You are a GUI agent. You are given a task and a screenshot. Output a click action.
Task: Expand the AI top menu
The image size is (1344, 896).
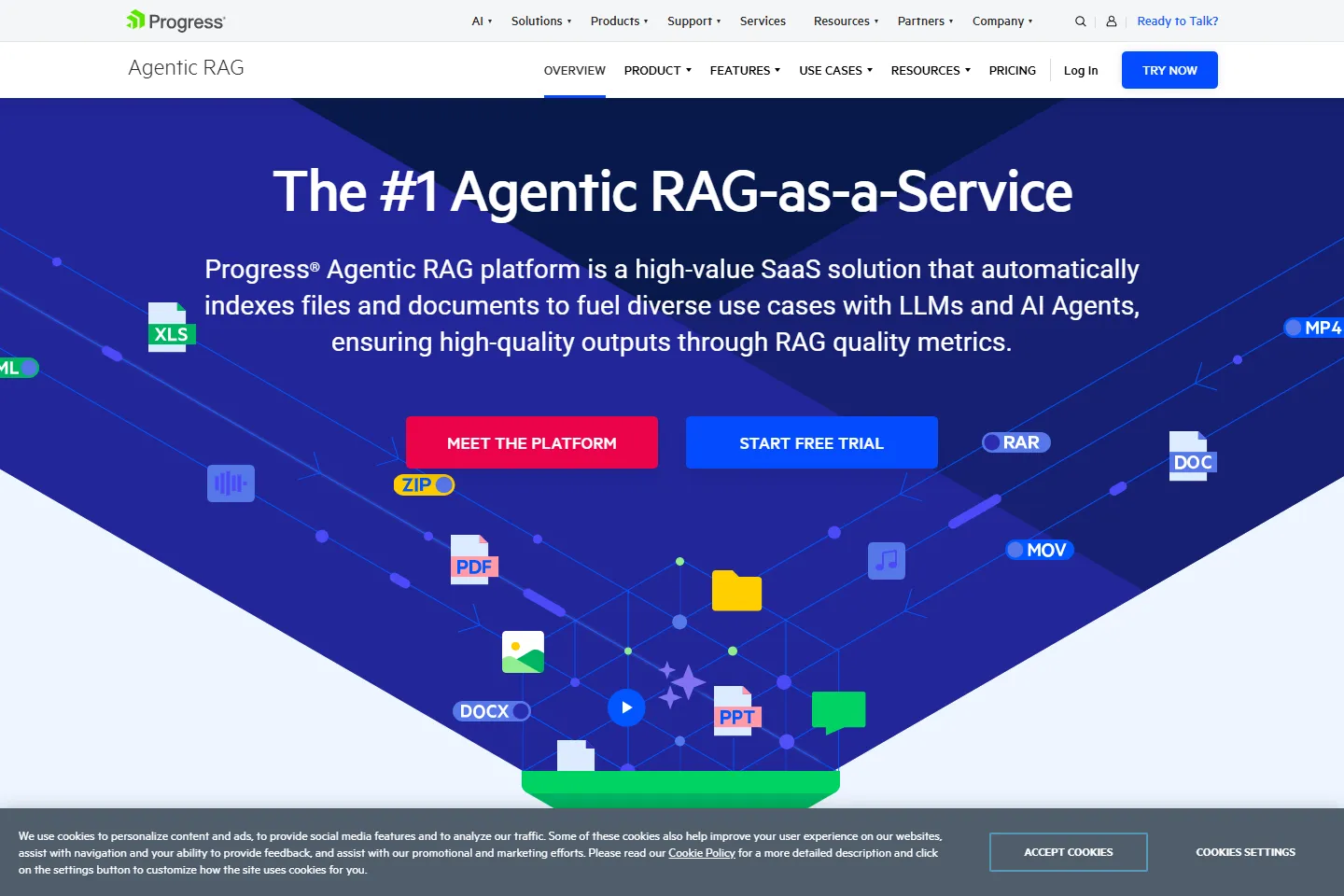tap(482, 21)
